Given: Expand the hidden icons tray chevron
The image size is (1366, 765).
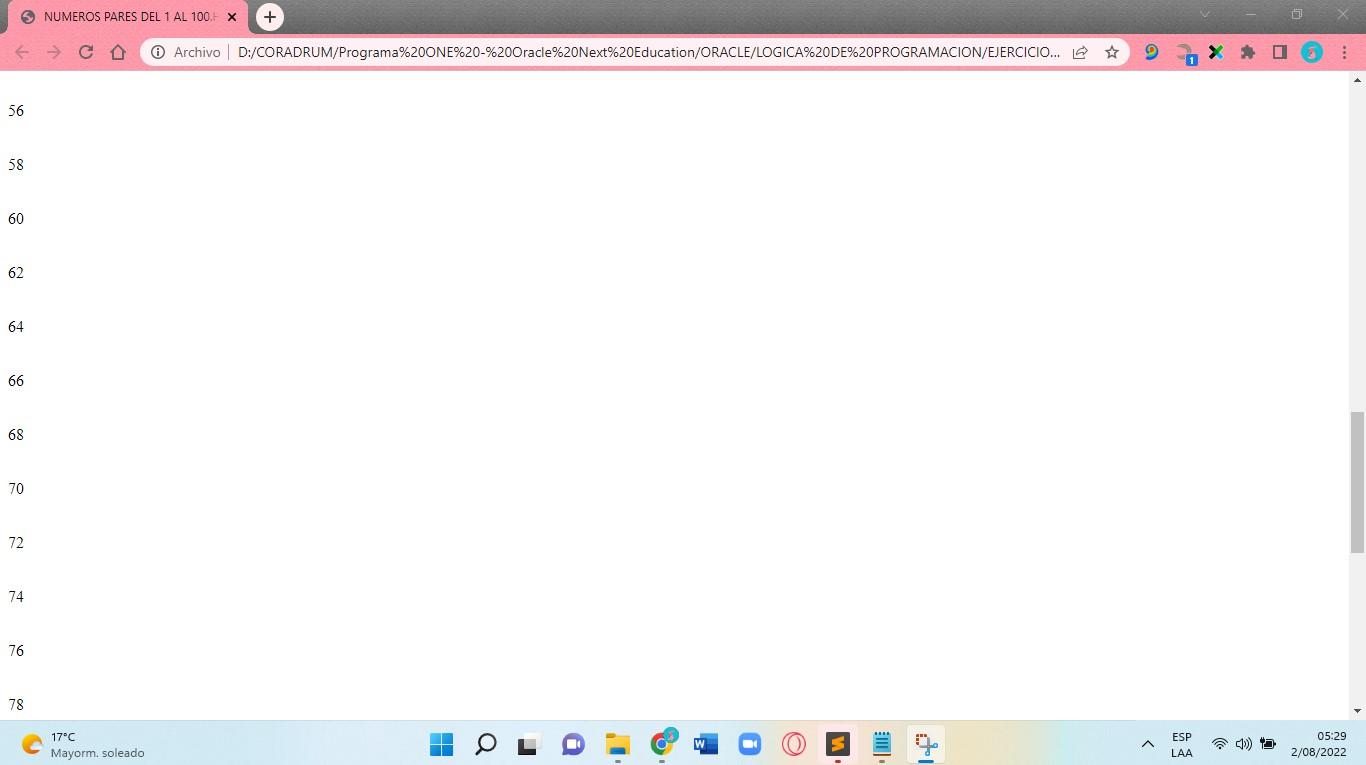Looking at the screenshot, I should click(1147, 744).
